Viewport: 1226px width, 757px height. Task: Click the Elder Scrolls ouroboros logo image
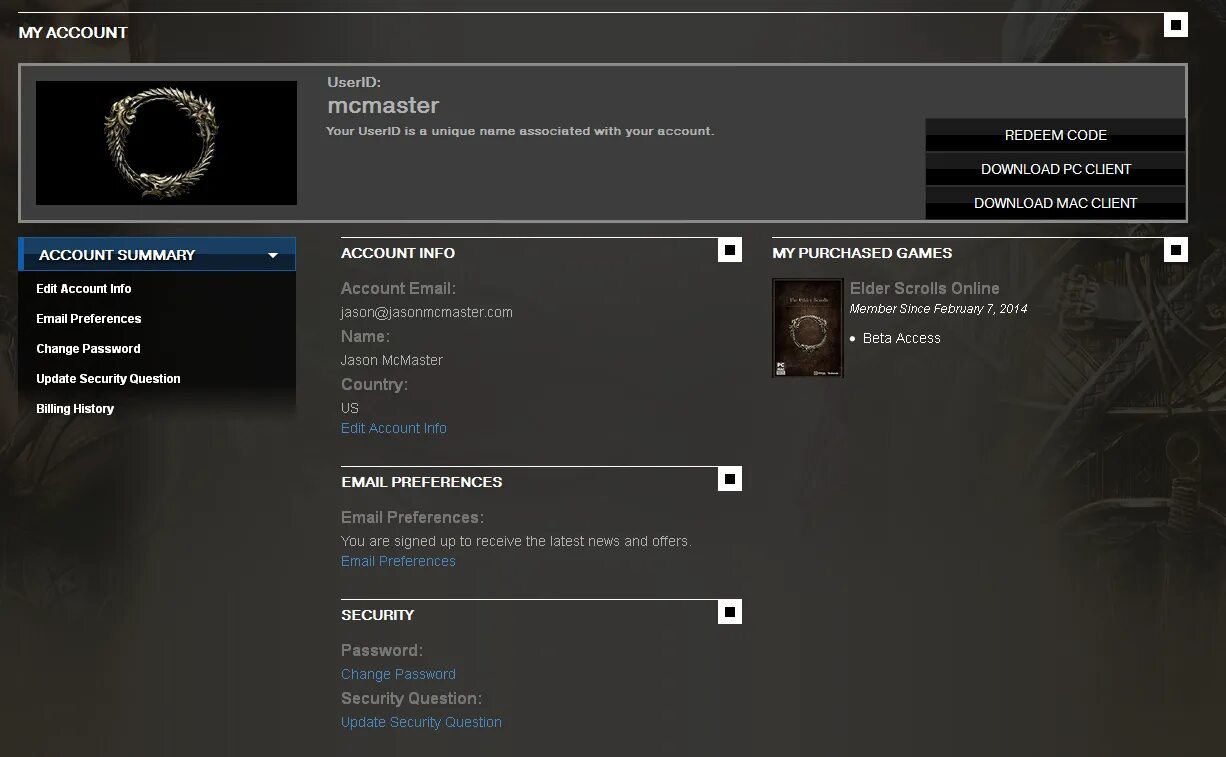(x=166, y=143)
